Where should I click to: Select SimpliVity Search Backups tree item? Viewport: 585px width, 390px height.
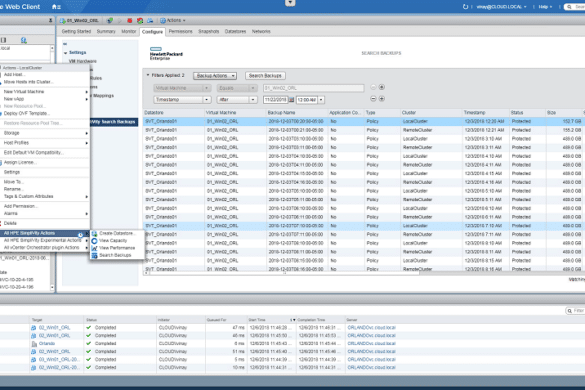pos(114,122)
